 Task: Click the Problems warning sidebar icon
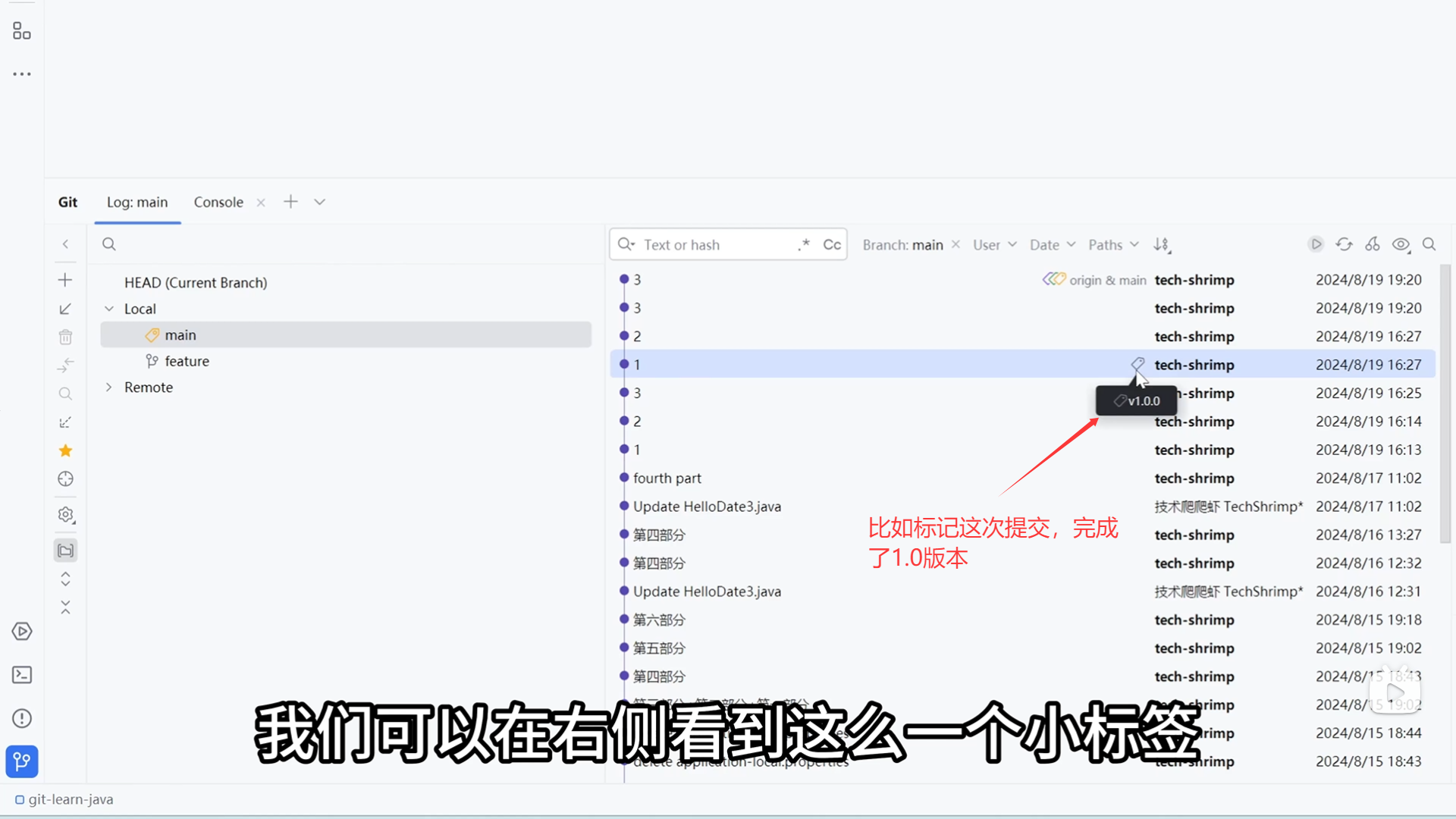click(22, 718)
